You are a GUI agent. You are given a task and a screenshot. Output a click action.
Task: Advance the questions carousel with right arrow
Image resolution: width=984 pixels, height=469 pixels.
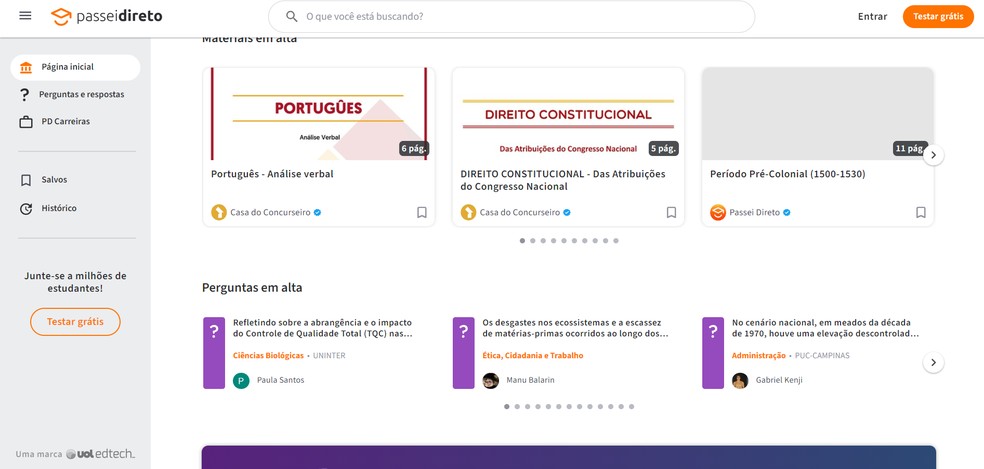coord(933,362)
